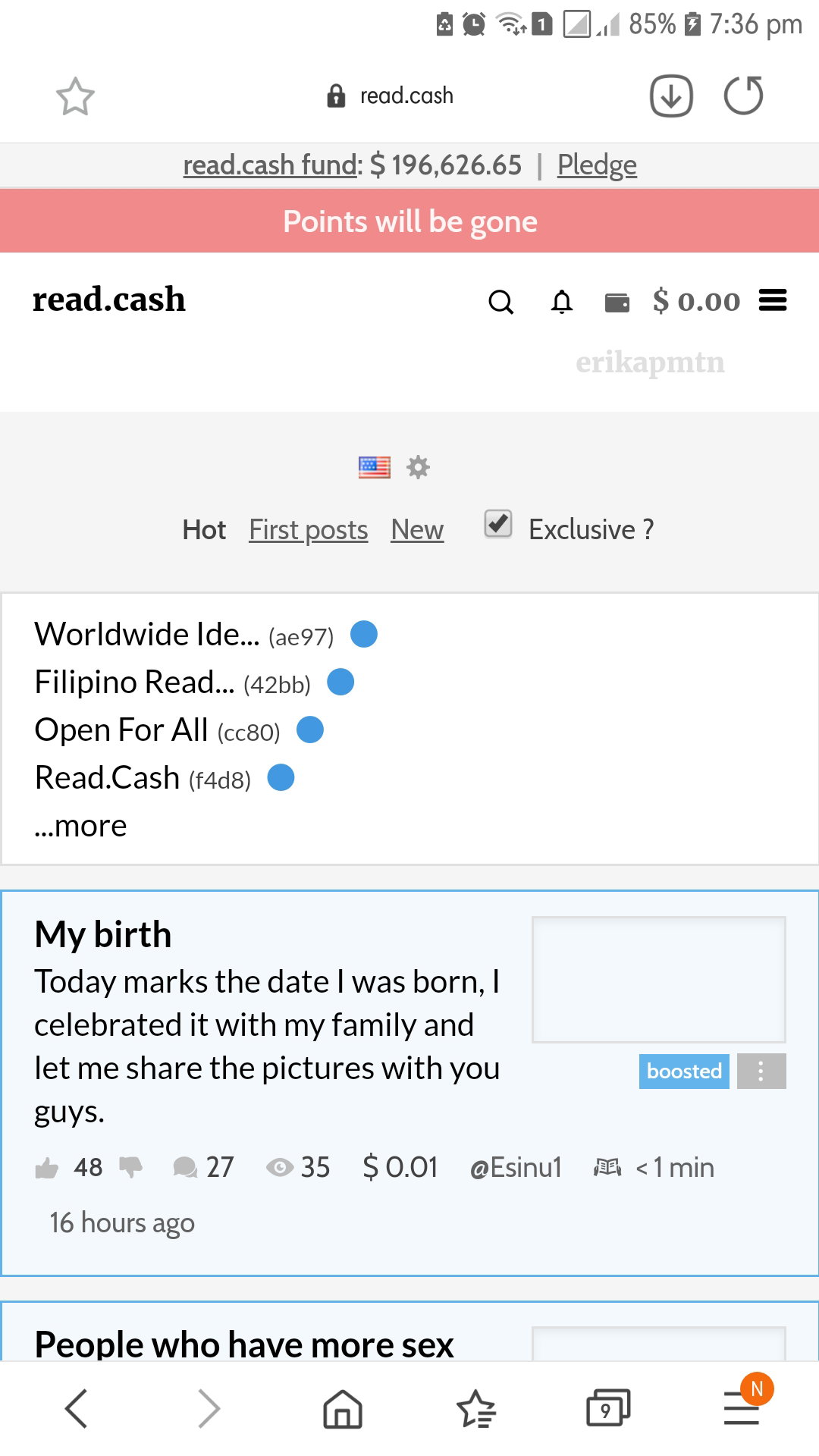Open the hamburger menu next to $0.00
Viewport: 819px width, 1456px height.
click(773, 300)
